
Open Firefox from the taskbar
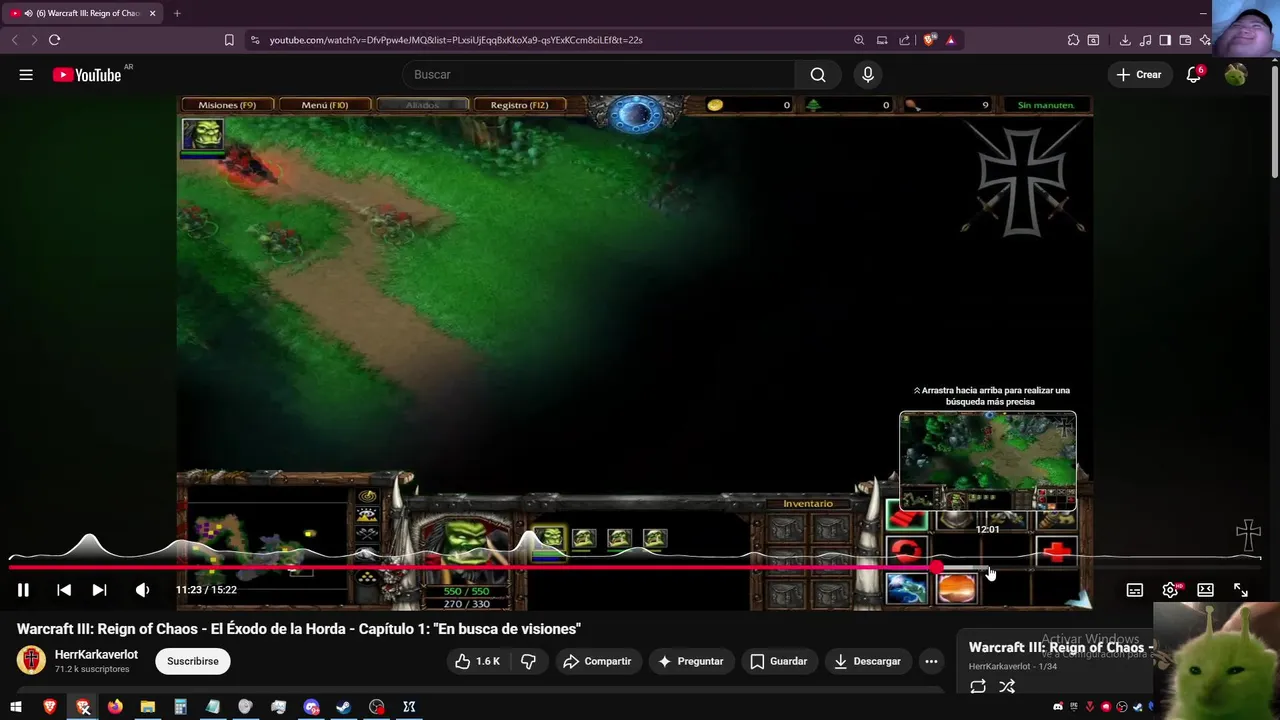coord(115,707)
